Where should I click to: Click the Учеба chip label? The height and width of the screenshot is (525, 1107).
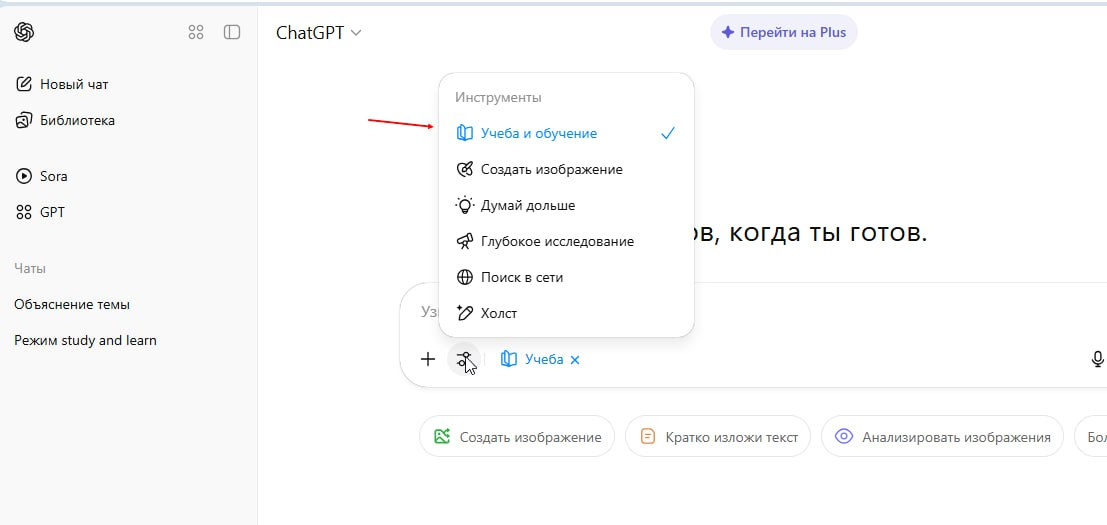click(x=544, y=359)
